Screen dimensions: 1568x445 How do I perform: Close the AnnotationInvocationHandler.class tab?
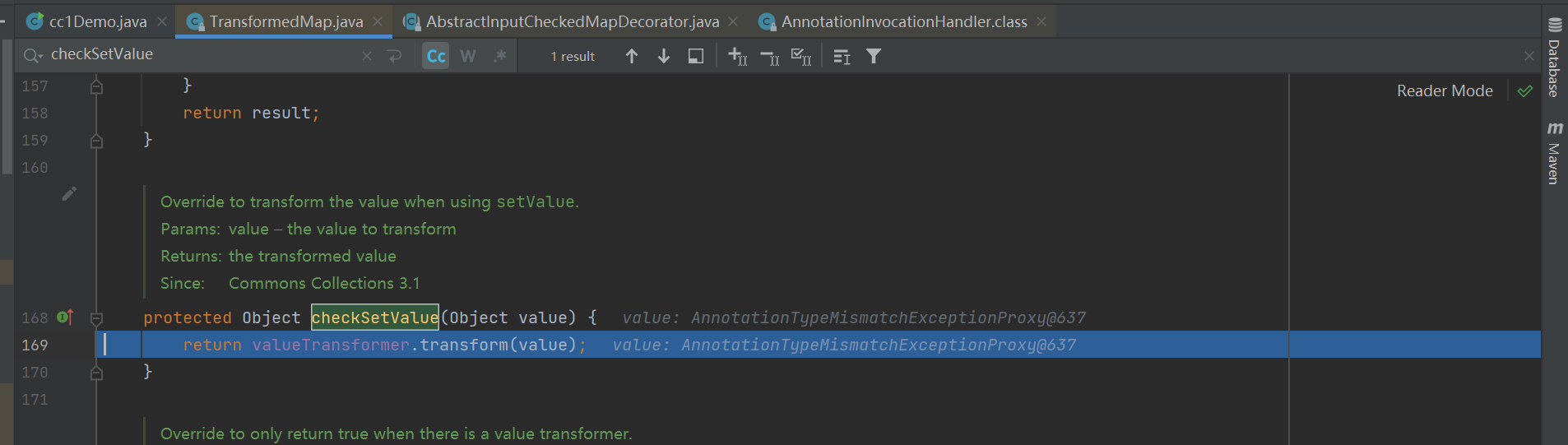click(x=1041, y=21)
